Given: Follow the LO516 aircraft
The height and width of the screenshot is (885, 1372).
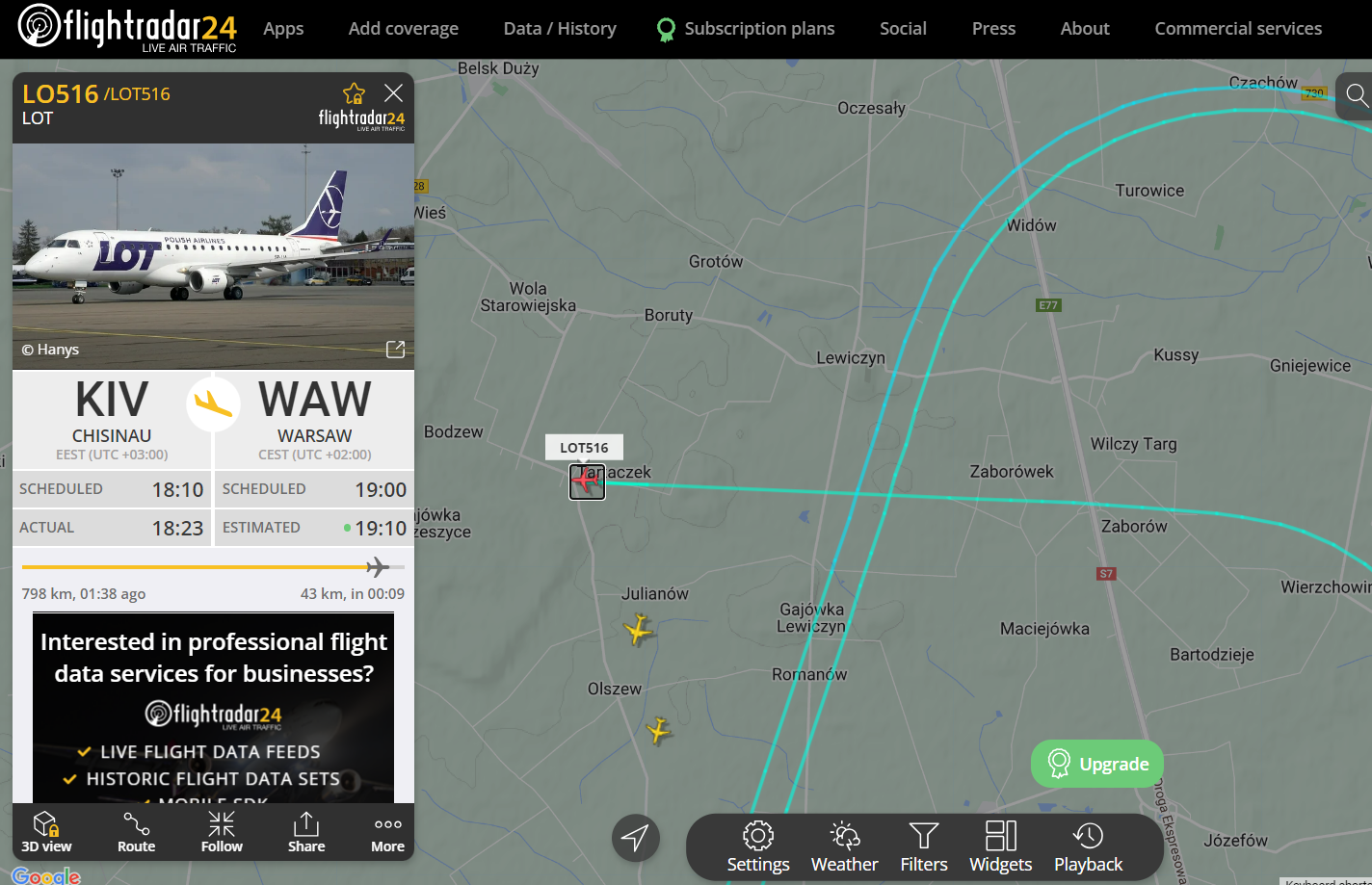Looking at the screenshot, I should (x=222, y=831).
